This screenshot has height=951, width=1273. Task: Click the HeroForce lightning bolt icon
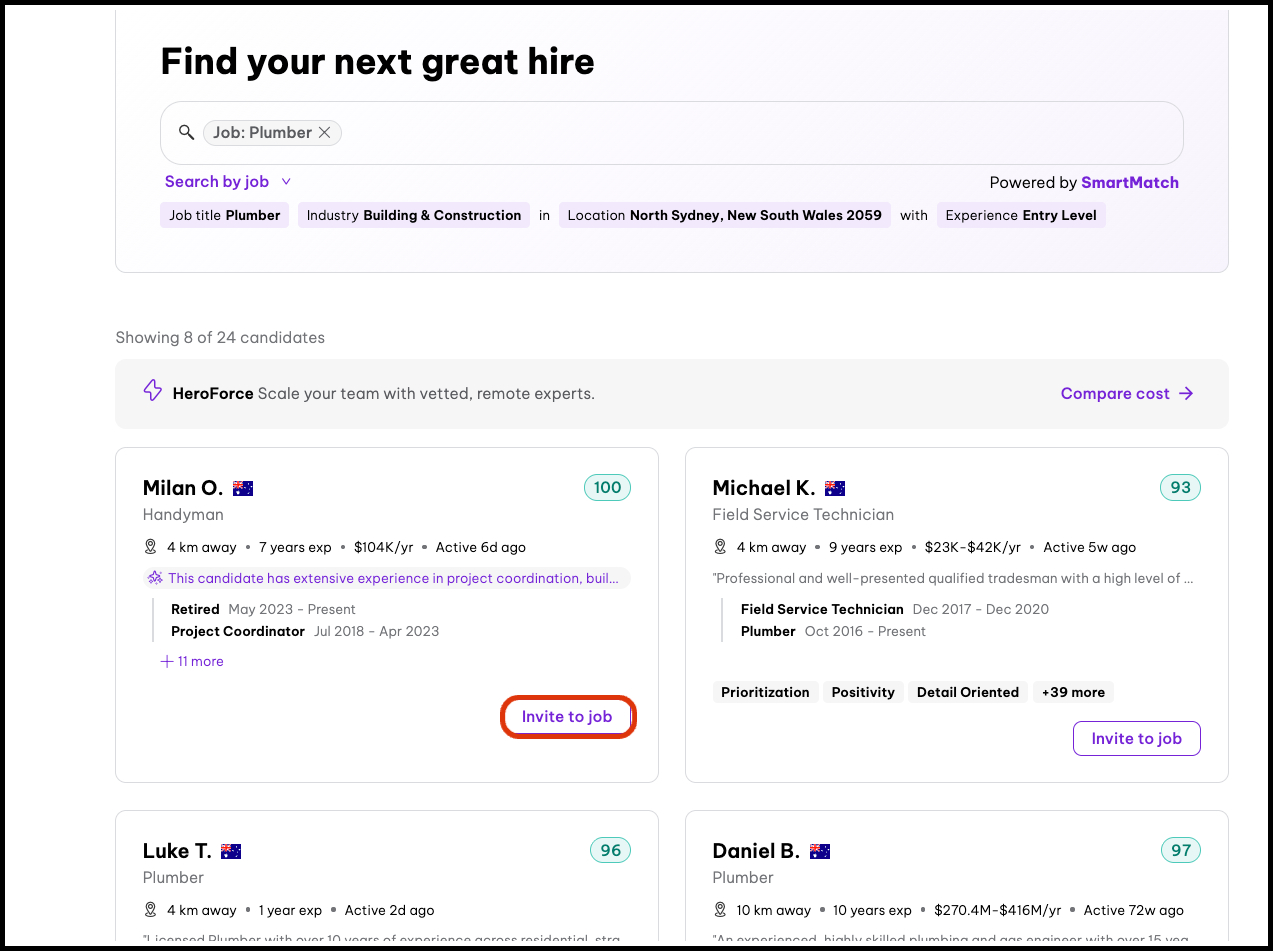[x=153, y=391]
